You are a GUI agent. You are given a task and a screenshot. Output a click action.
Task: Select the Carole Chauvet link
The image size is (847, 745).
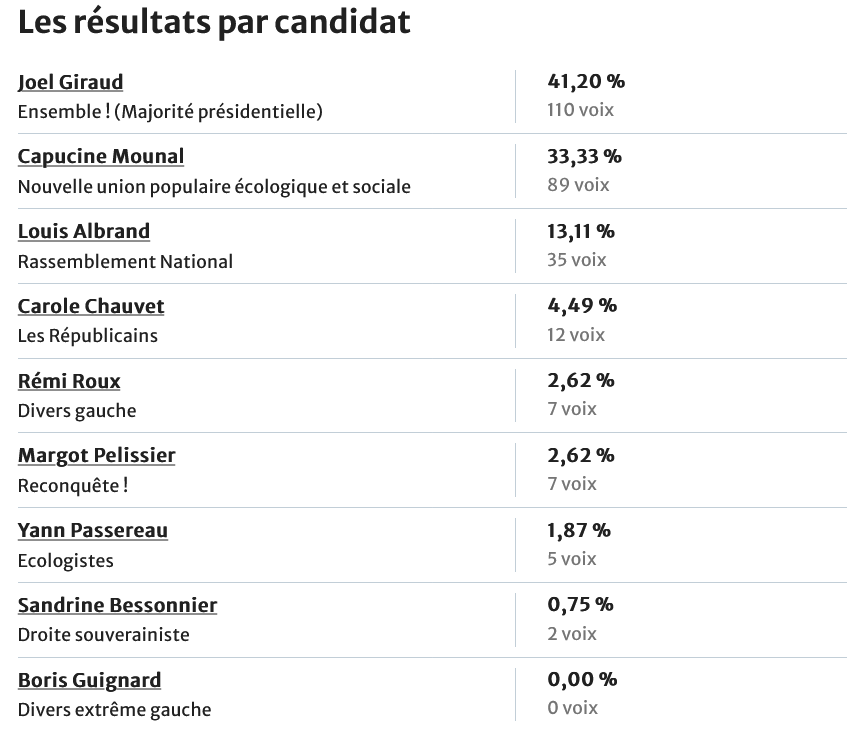pyautogui.click(x=91, y=306)
